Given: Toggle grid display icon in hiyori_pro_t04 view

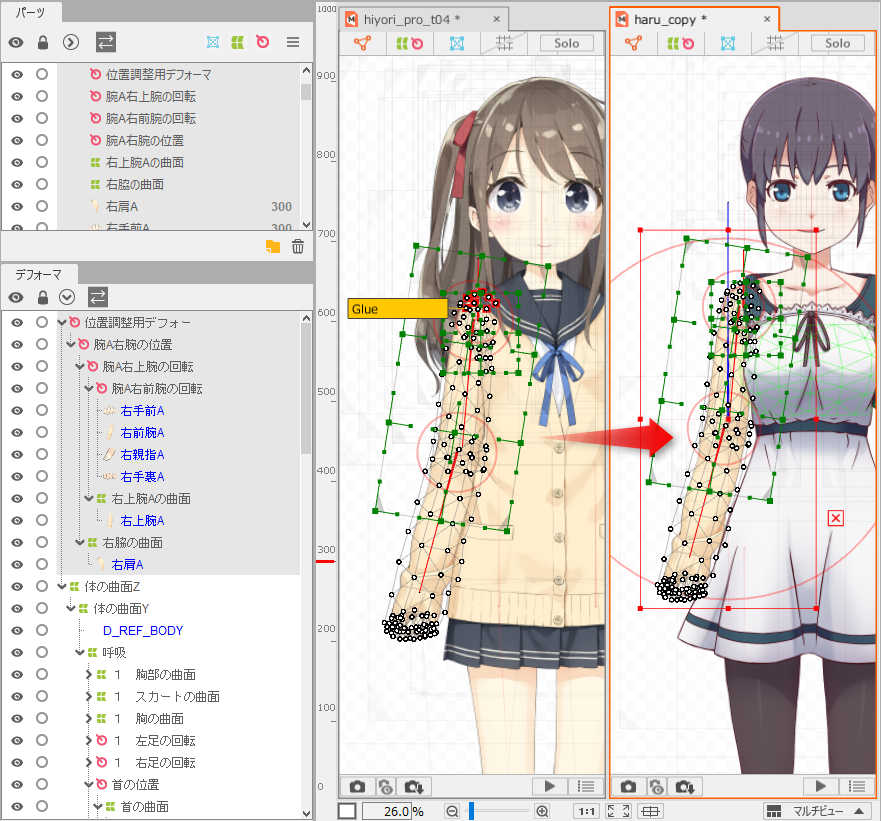Looking at the screenshot, I should click(504, 43).
